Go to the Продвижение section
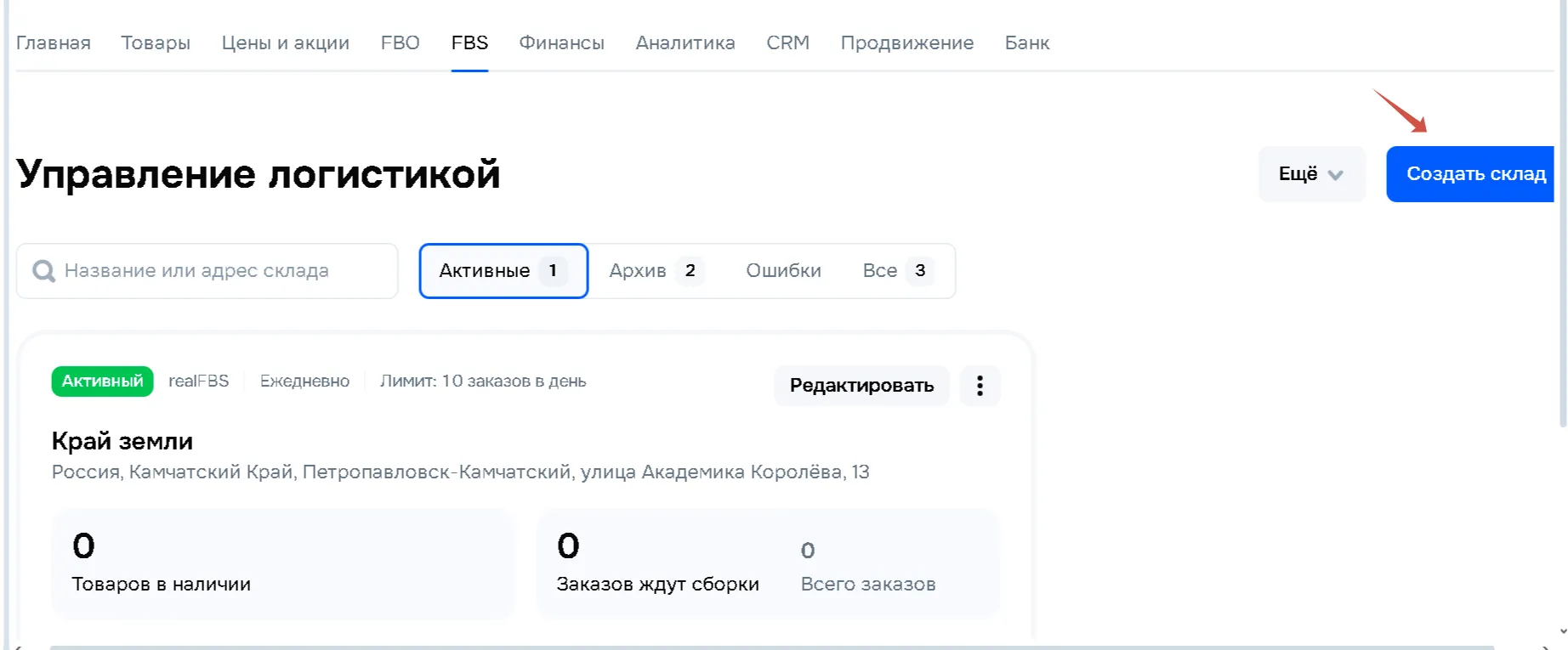 pyautogui.click(x=906, y=42)
